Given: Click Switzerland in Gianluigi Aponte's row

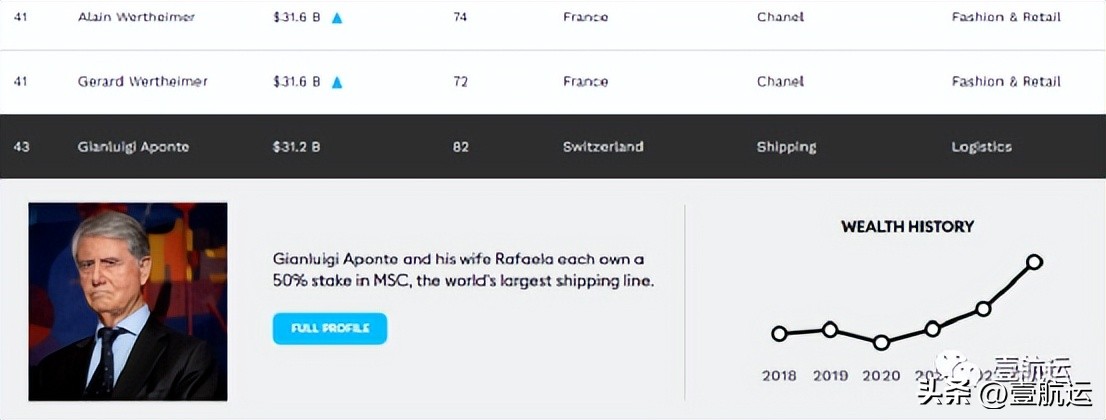Looking at the screenshot, I should coord(603,147).
